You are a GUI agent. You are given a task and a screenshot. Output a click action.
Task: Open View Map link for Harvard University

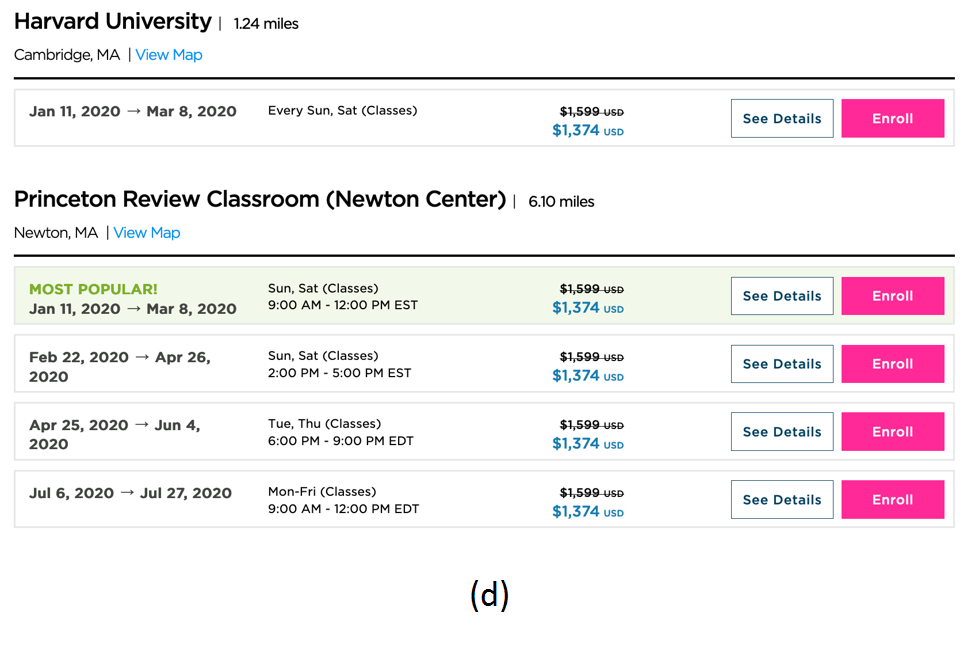click(168, 55)
